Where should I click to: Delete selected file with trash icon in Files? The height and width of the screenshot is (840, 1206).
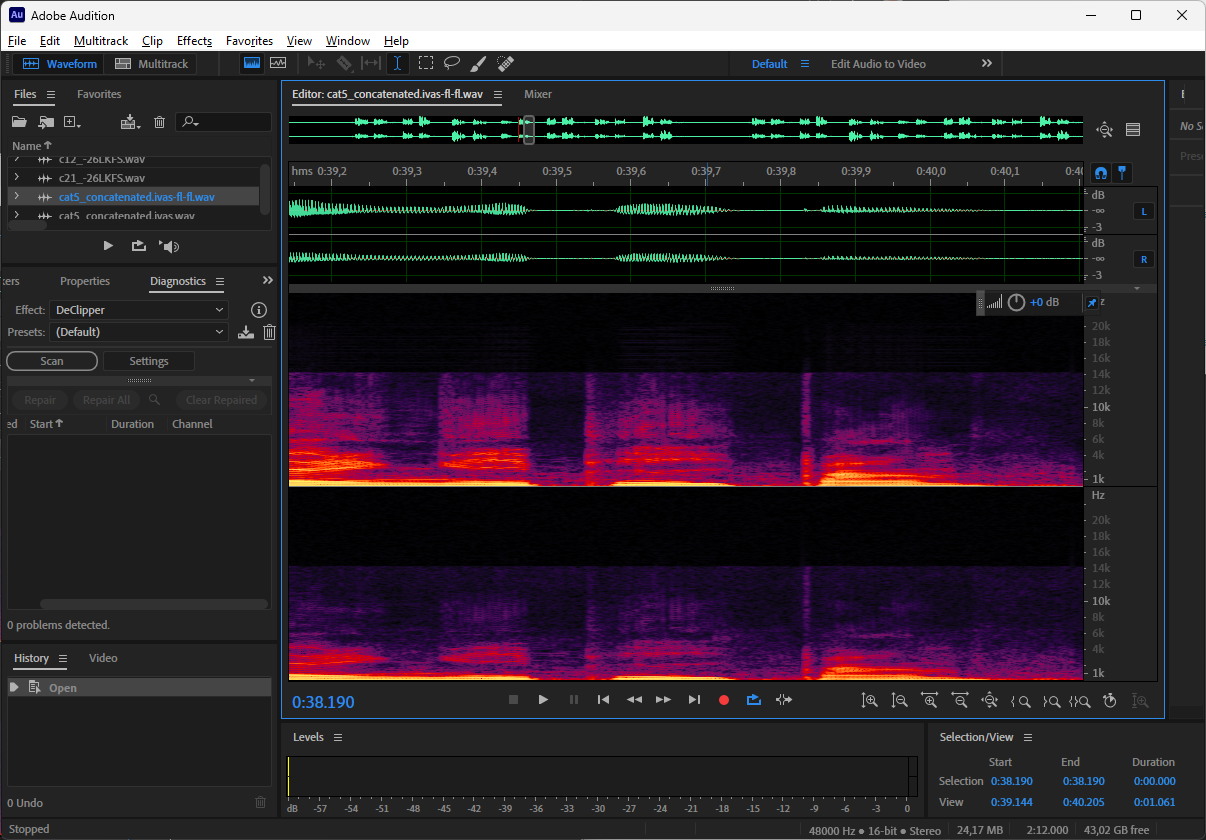coord(159,122)
